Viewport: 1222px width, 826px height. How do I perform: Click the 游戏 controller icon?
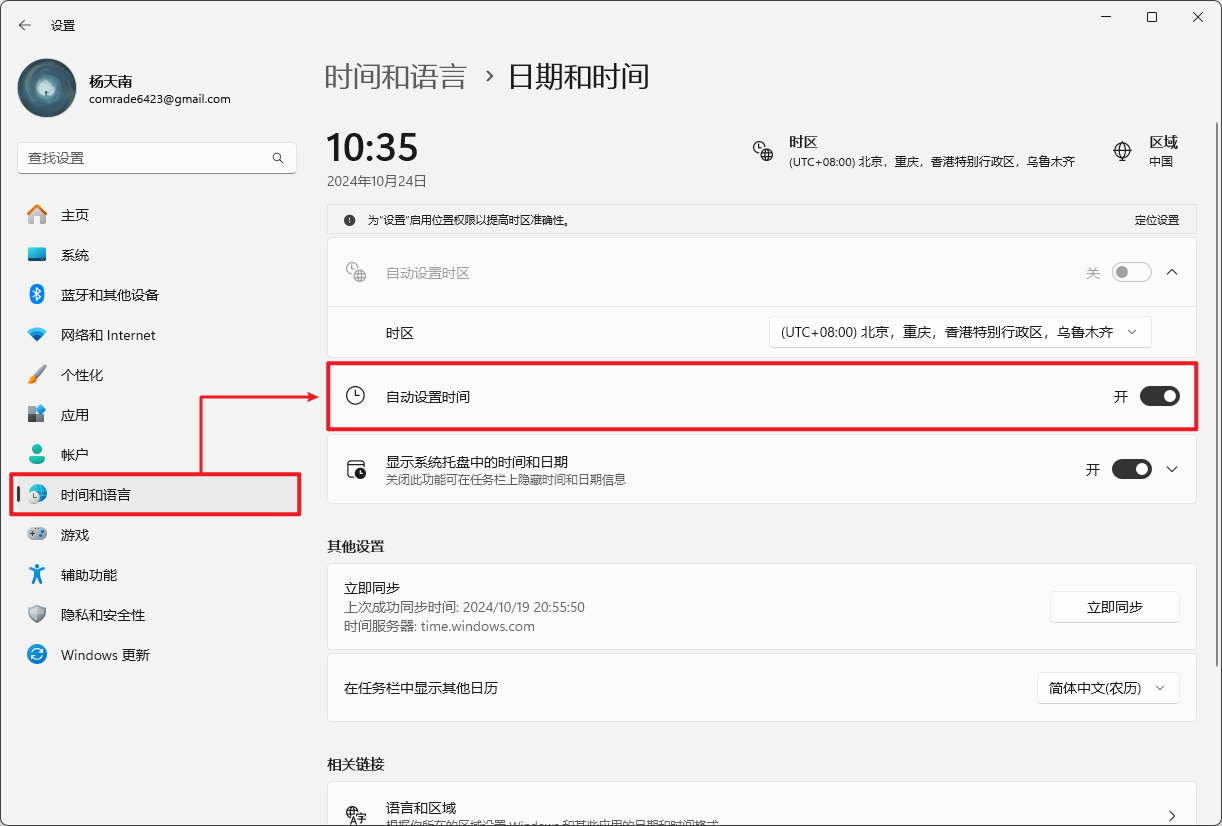pos(37,535)
